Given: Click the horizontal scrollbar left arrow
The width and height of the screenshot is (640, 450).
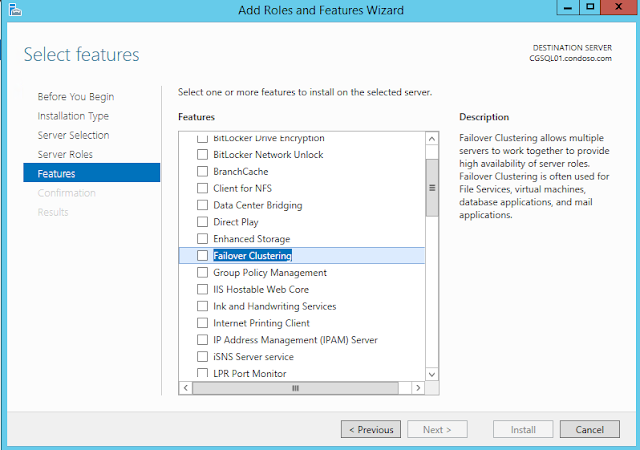Looking at the screenshot, I should (185, 387).
